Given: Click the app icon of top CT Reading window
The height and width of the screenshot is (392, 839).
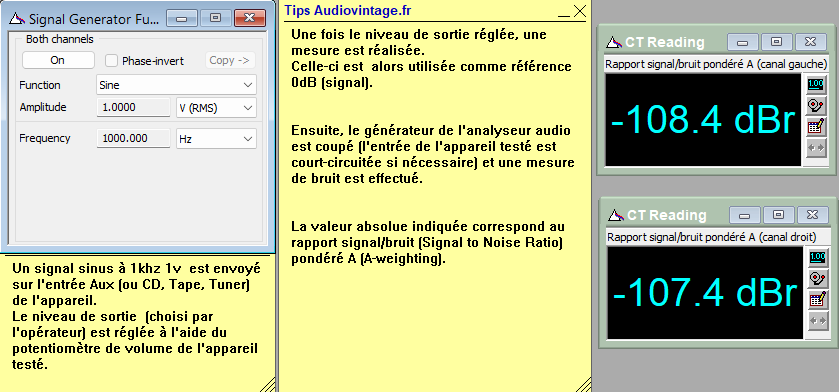Looking at the screenshot, I should [x=615, y=42].
